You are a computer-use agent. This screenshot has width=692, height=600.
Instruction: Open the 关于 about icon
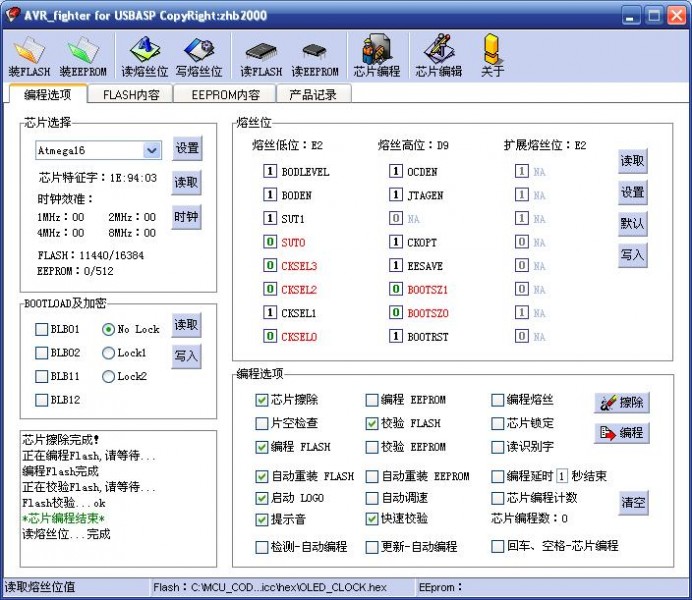click(x=492, y=56)
